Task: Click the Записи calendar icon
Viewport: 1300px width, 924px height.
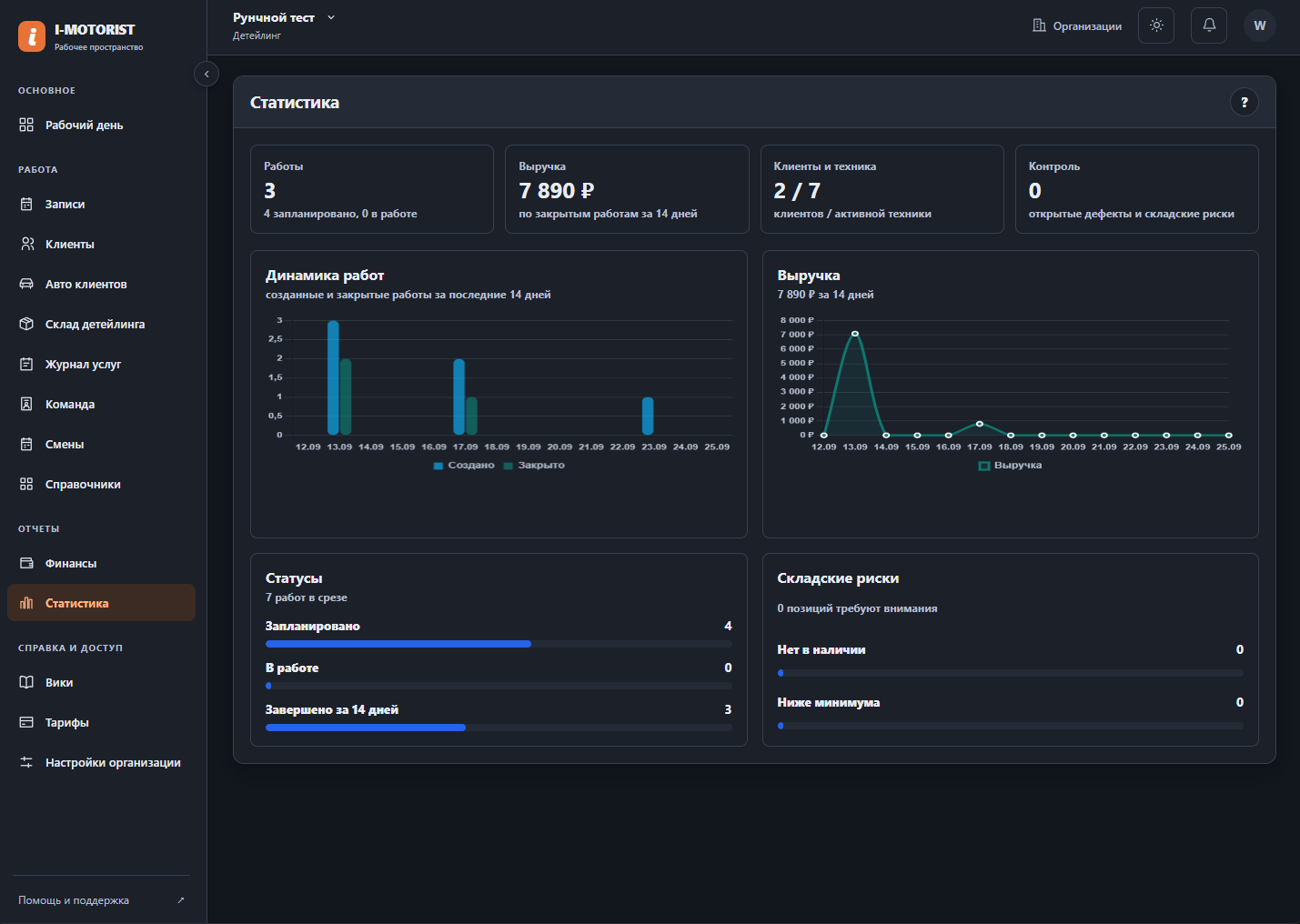Action: tap(26, 204)
